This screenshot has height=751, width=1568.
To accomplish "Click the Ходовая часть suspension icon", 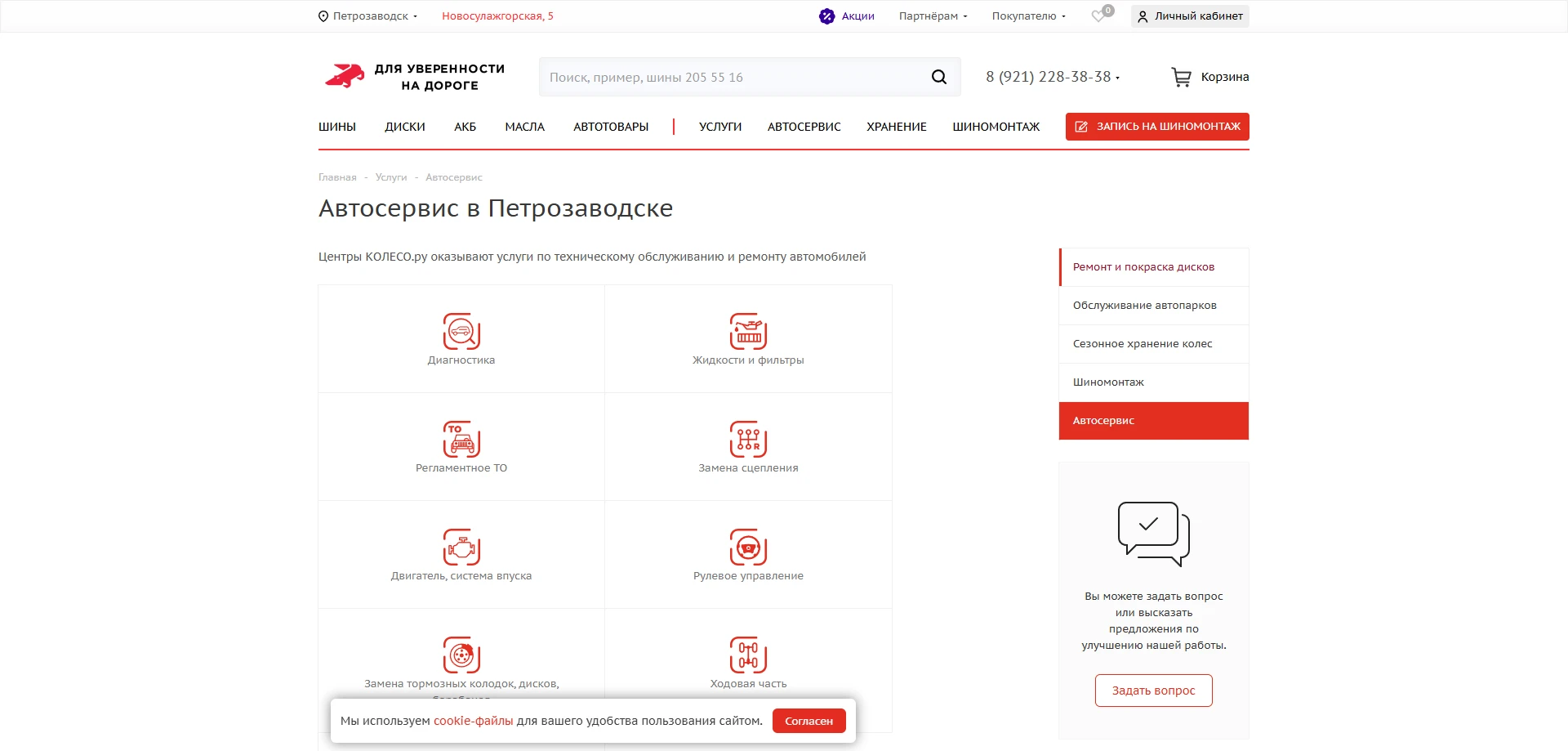I will tap(748, 655).
